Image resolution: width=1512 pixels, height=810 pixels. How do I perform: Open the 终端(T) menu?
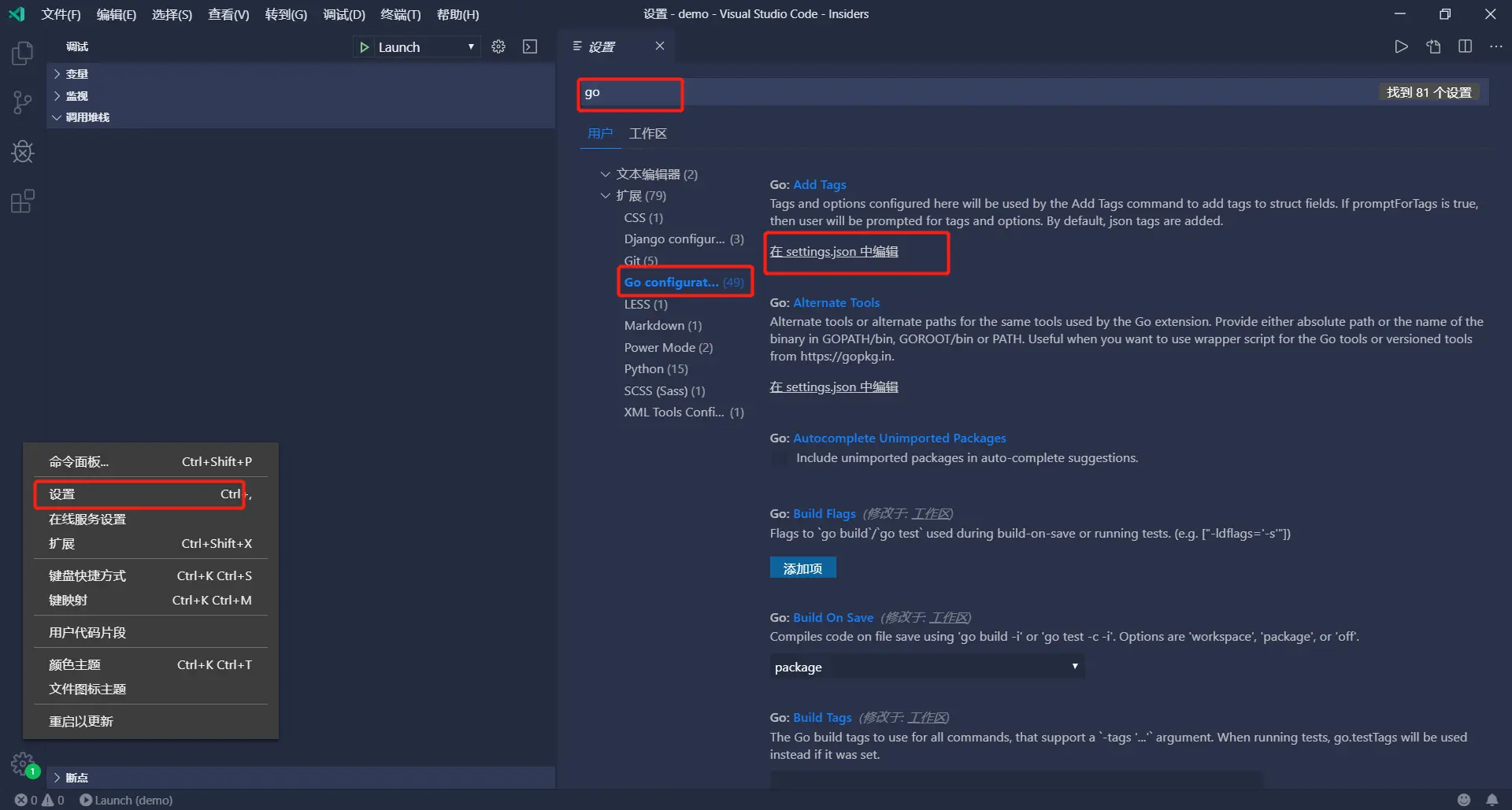tap(401, 14)
